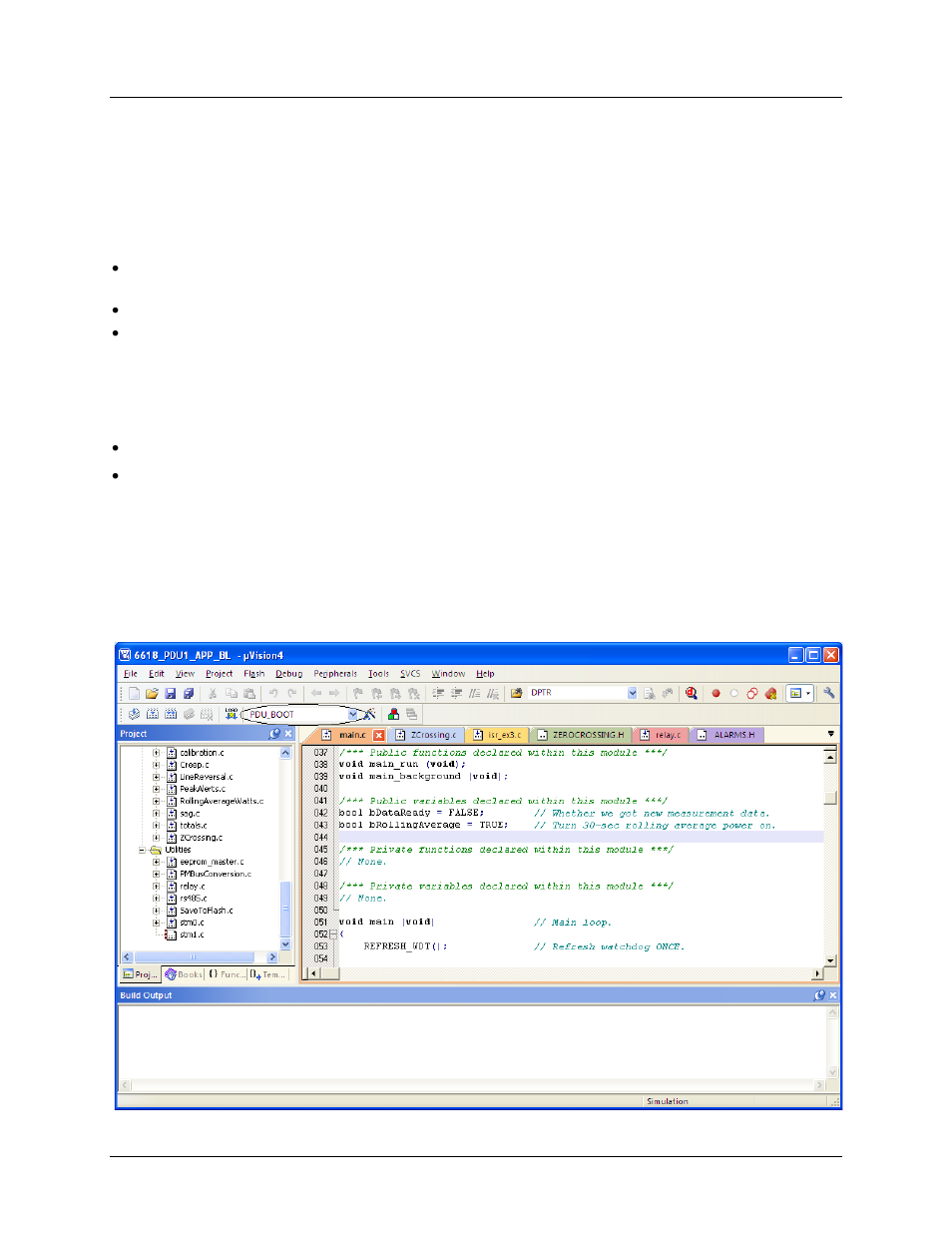Viewport: 952px width, 1233px height.
Task: Switch to the Templates panel tab
Action: coord(267,974)
